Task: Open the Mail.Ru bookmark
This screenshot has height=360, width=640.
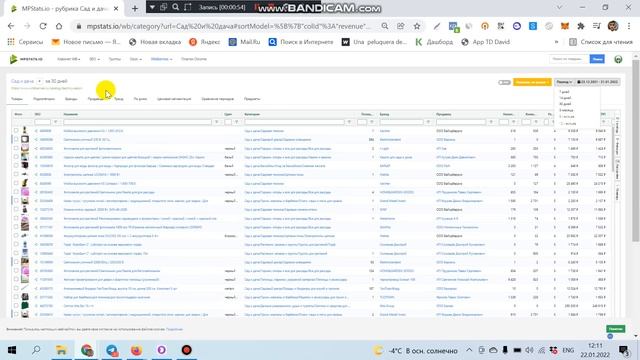Action: [244, 42]
